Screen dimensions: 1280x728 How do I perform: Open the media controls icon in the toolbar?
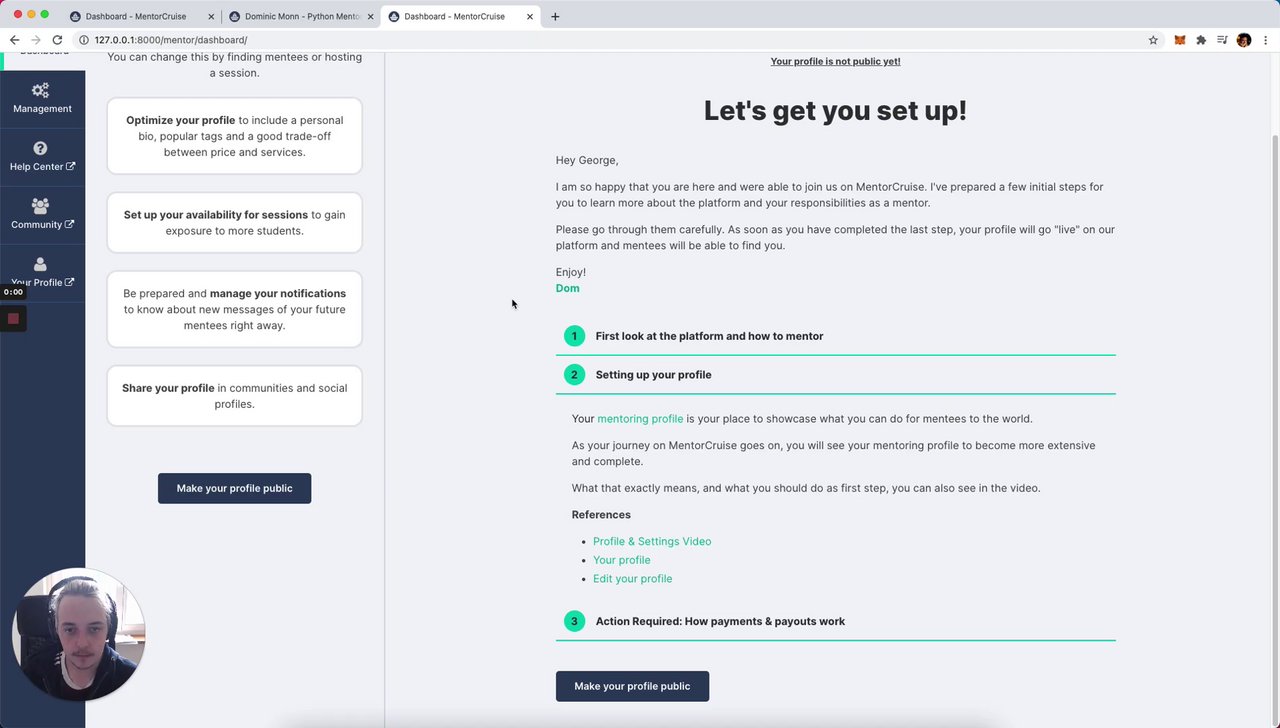[1222, 40]
